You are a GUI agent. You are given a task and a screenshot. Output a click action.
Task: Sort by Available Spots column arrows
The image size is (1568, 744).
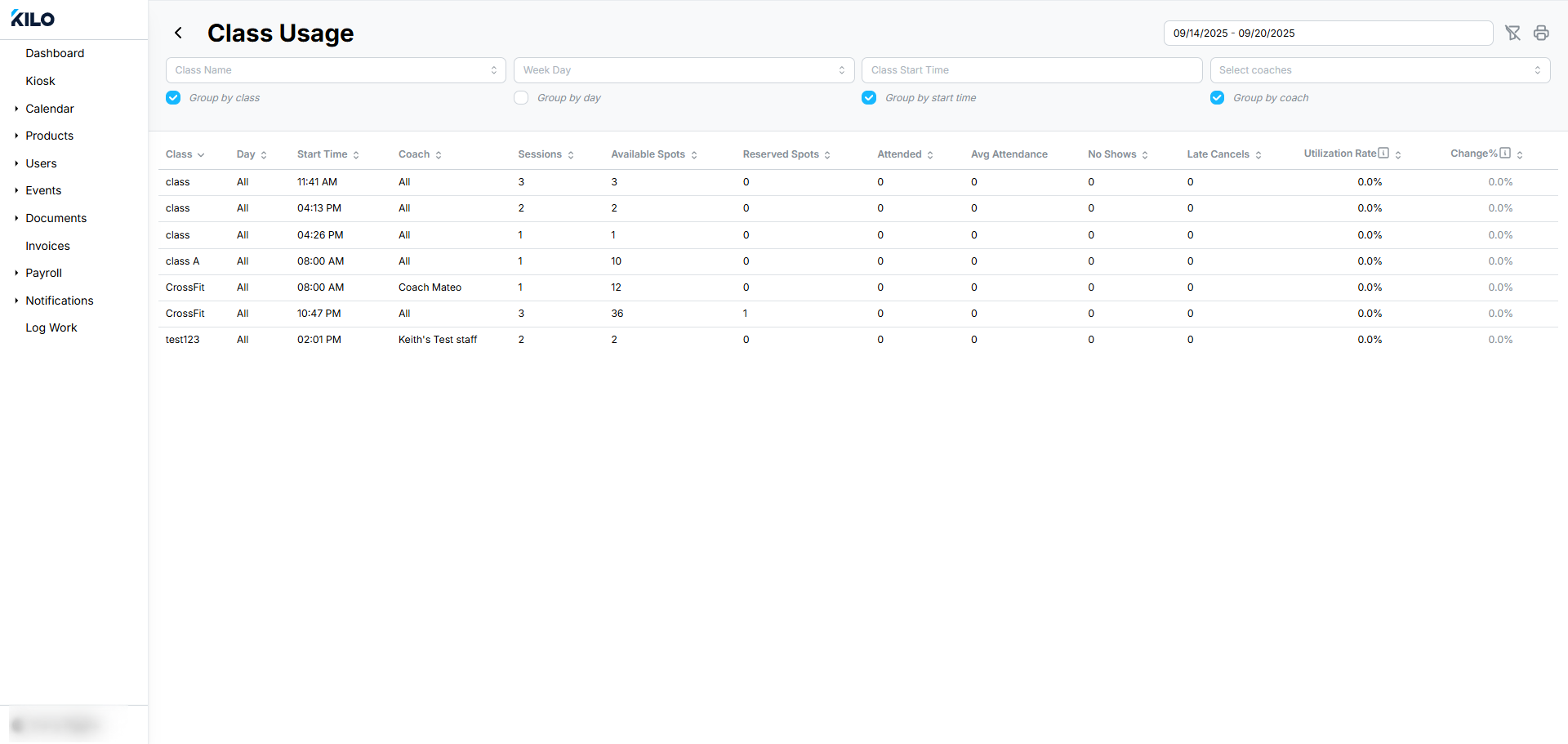(694, 155)
